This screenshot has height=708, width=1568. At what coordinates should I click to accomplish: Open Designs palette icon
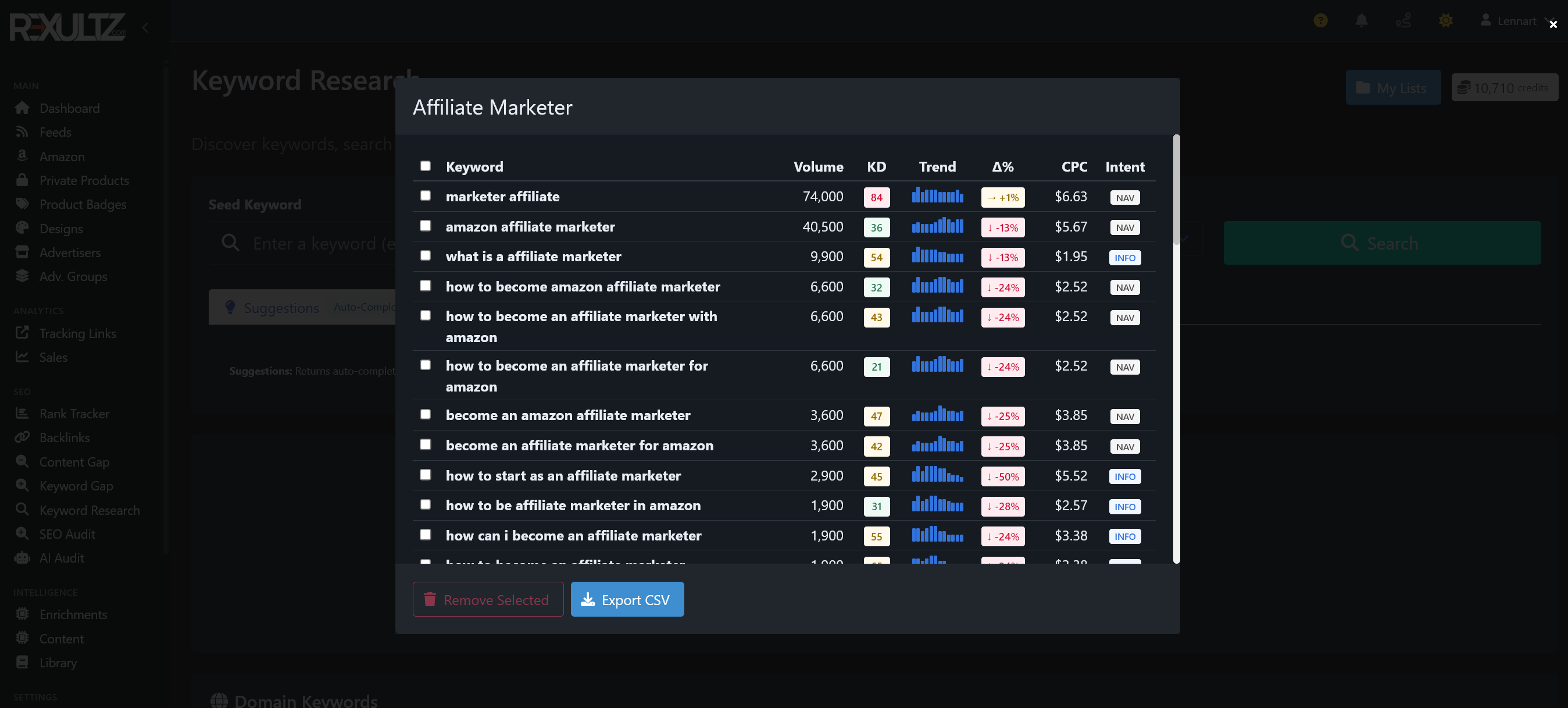22,228
